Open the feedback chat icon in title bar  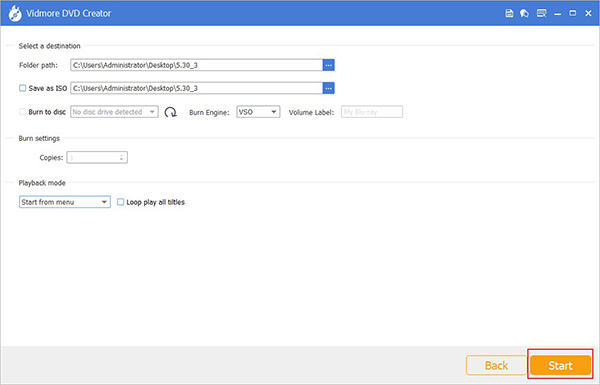(524, 13)
